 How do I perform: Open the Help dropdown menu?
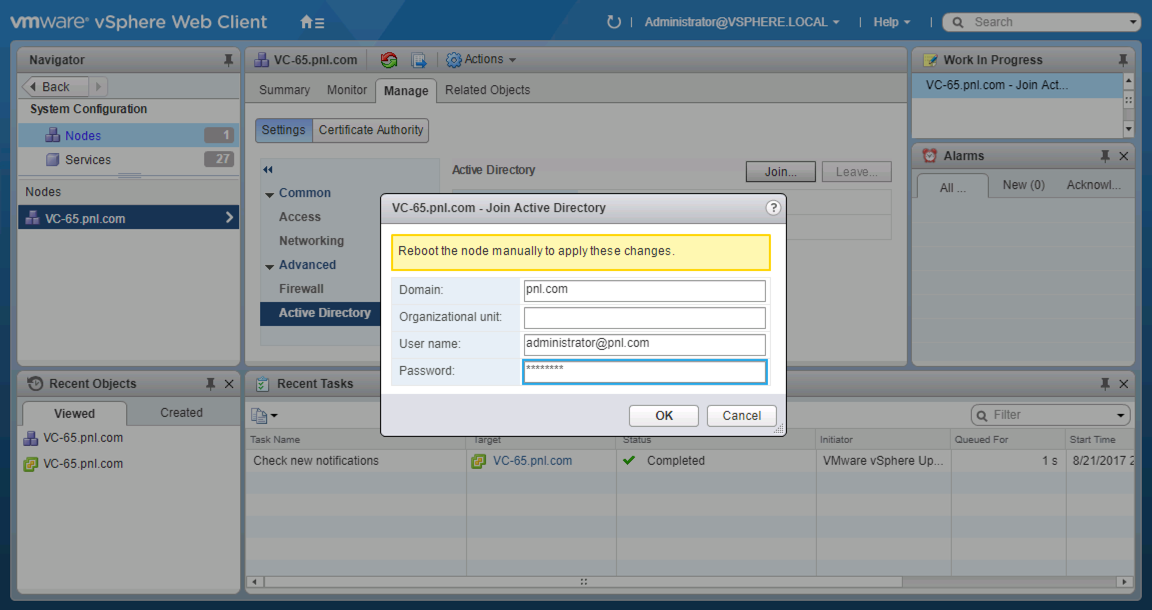(891, 22)
